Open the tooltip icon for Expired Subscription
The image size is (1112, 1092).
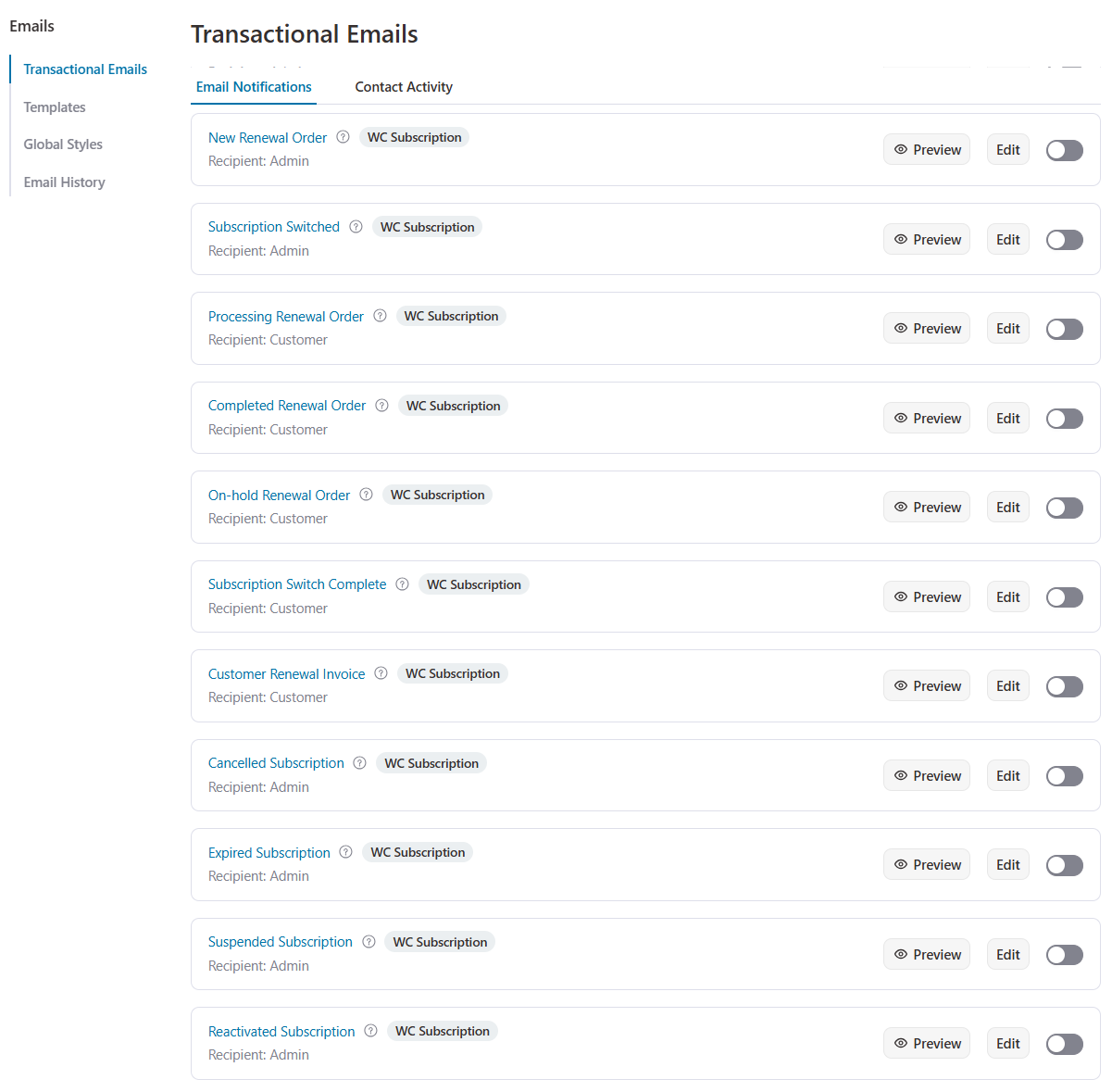(x=345, y=851)
